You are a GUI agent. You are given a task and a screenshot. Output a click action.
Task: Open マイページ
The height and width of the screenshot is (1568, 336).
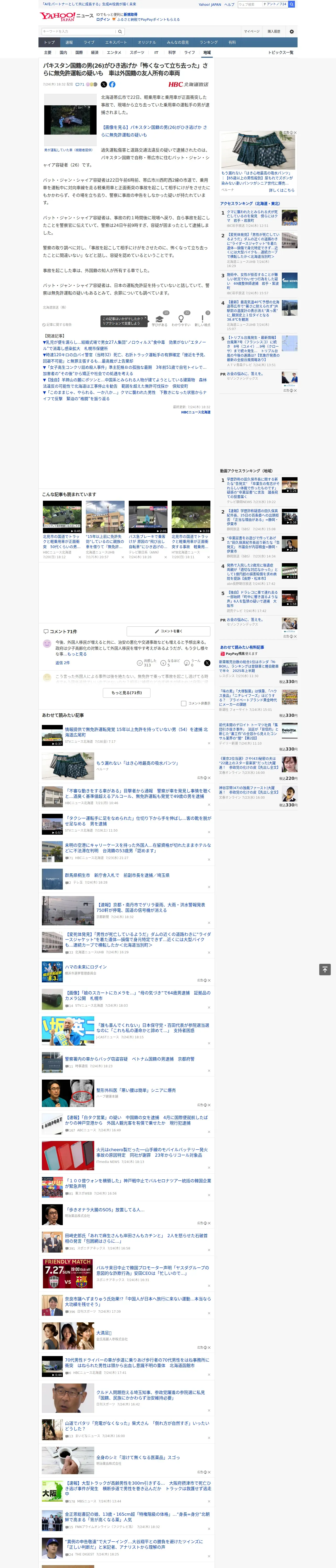252,32
